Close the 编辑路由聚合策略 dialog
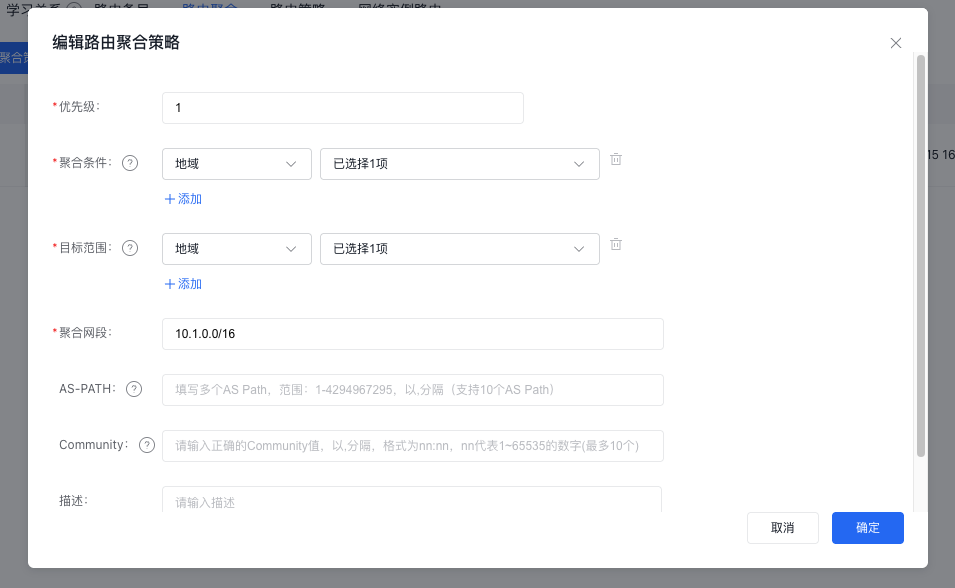This screenshot has width=955, height=588. coord(895,43)
